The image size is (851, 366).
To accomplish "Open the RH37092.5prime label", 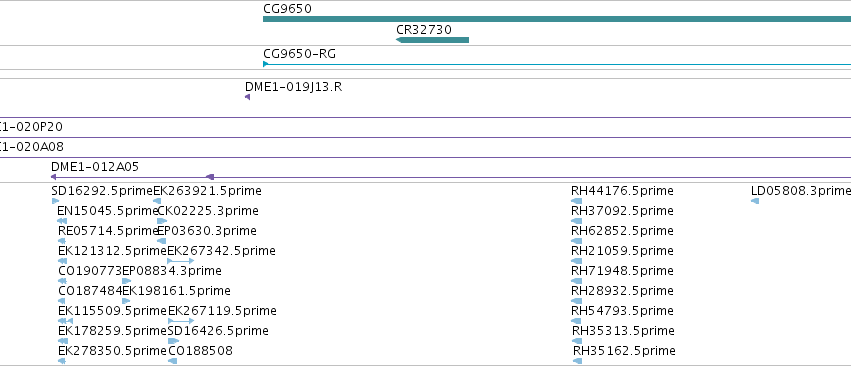I will (622, 211).
